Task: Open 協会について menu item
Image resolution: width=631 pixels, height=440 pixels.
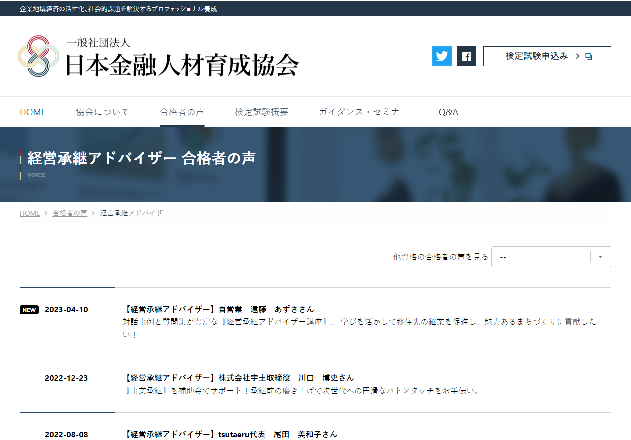Action: tap(102, 112)
